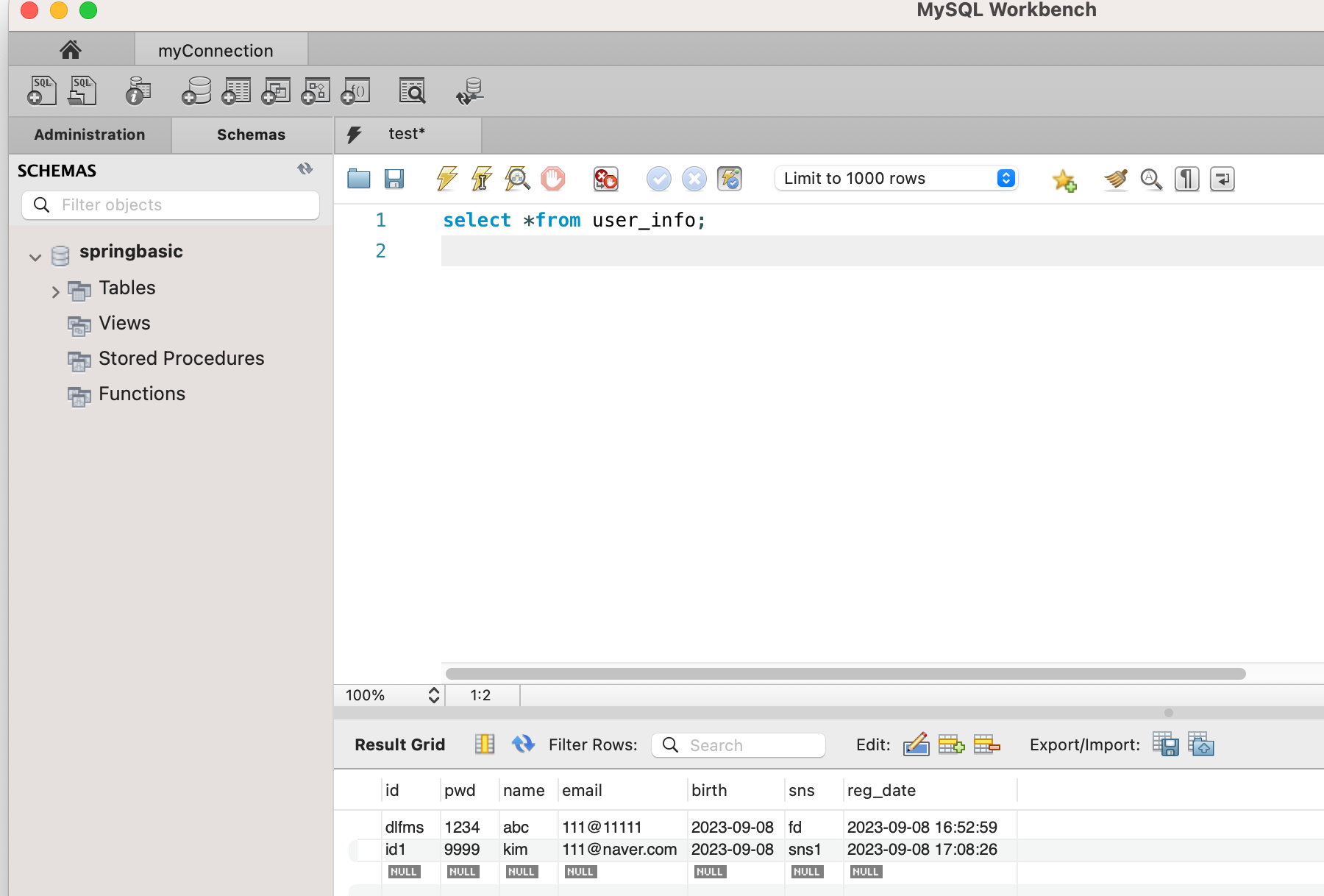
Task: Create a new table icon
Action: 236,90
